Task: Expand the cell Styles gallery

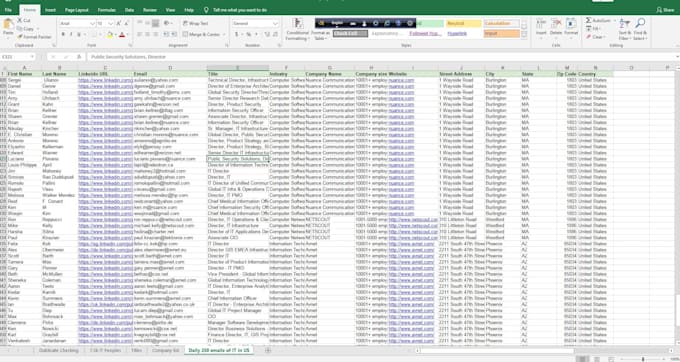Action: click(524, 37)
